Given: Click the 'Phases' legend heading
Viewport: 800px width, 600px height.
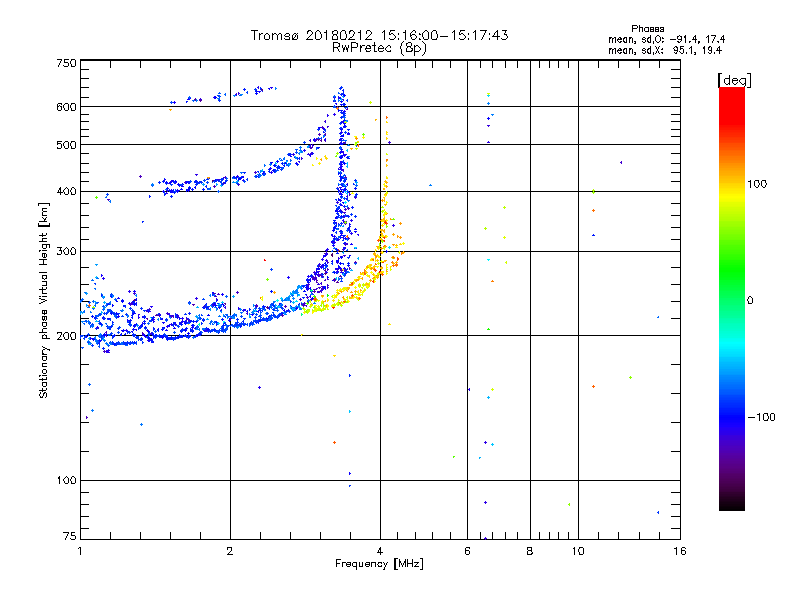Looking at the screenshot, I should (x=647, y=29).
